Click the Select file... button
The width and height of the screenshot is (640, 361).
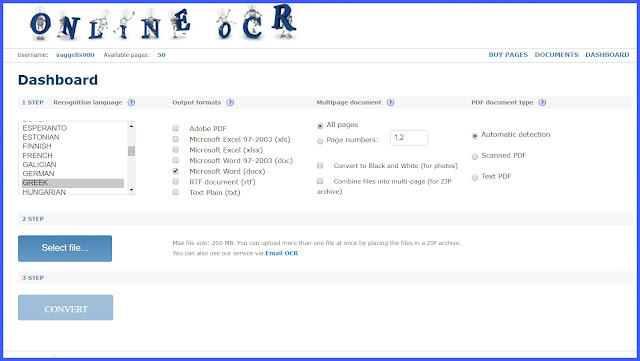[65, 248]
